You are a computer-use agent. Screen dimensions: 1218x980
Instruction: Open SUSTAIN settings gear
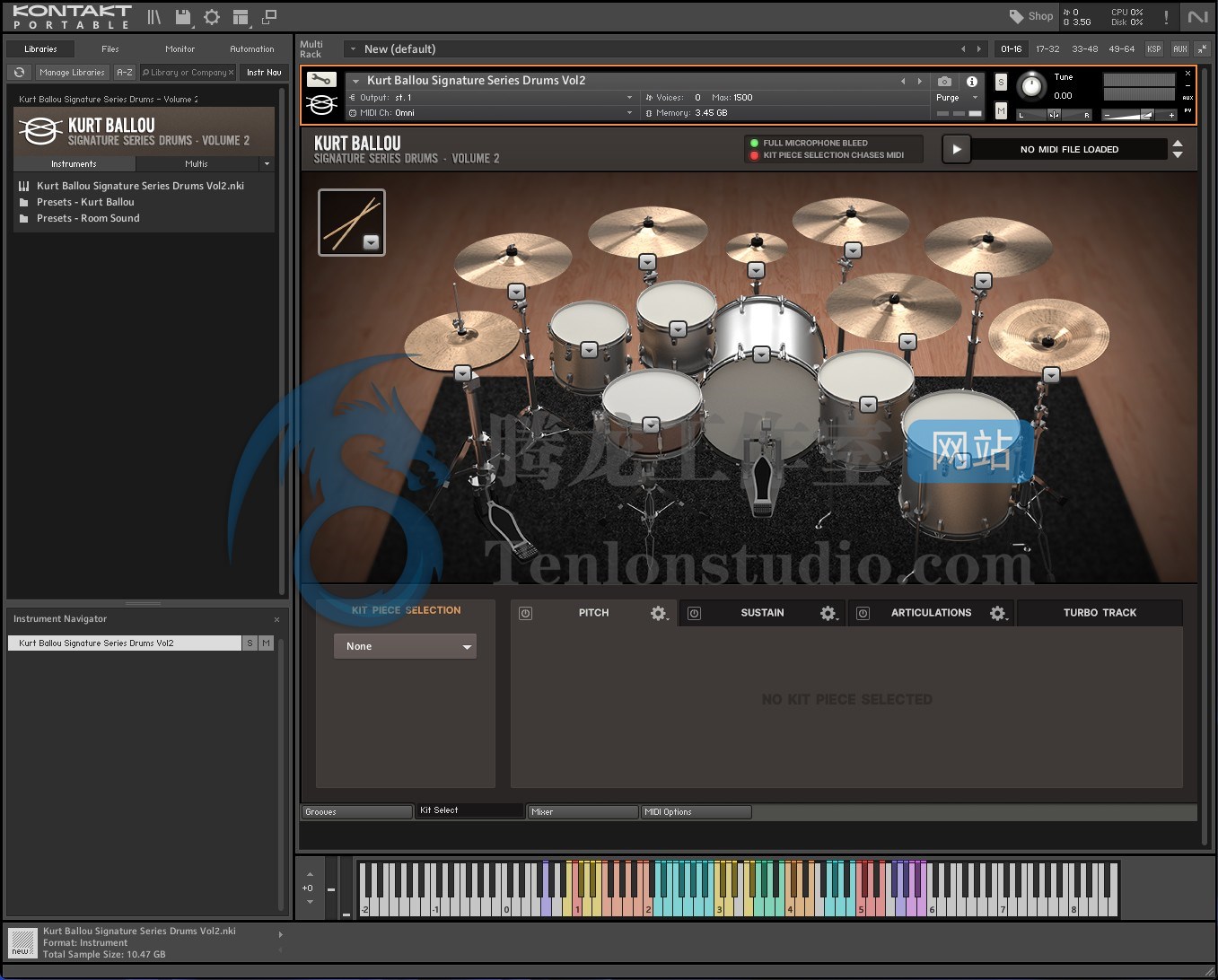(828, 613)
